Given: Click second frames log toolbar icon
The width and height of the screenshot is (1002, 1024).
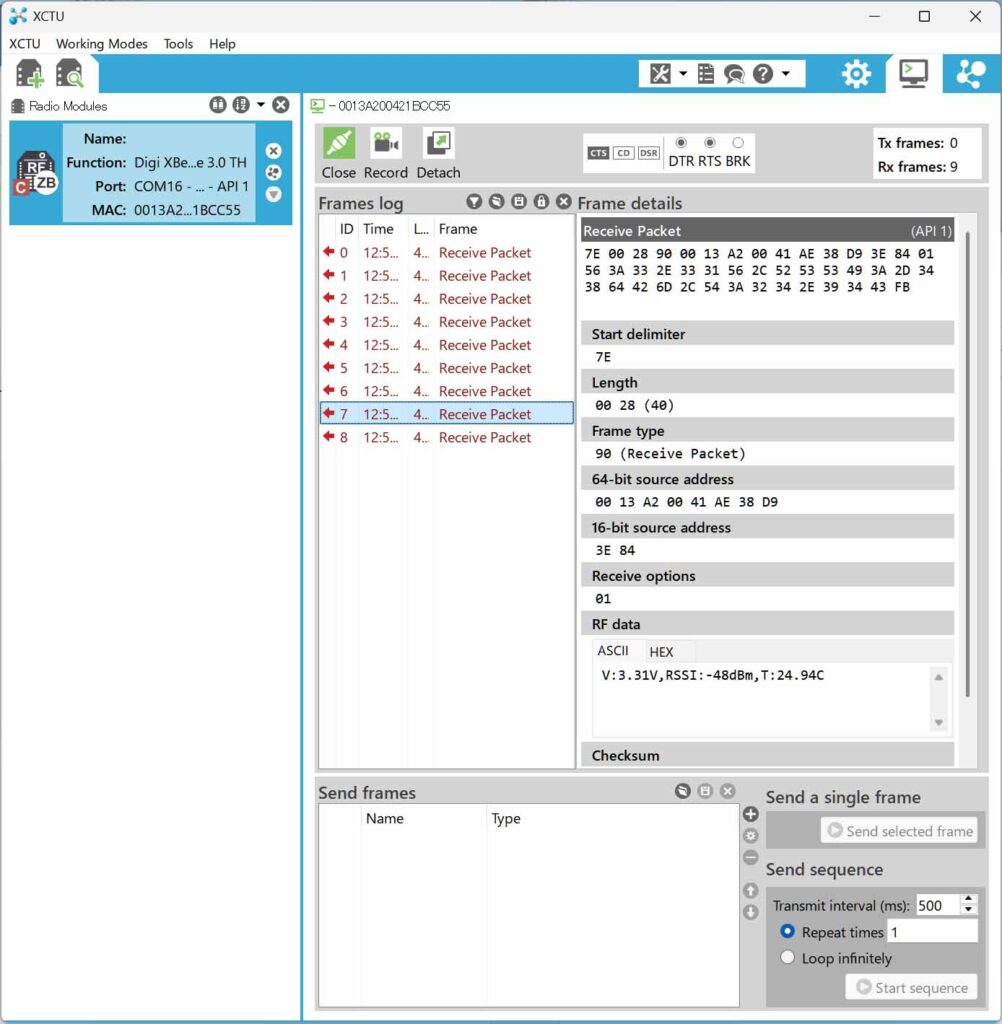Looking at the screenshot, I should [496, 202].
